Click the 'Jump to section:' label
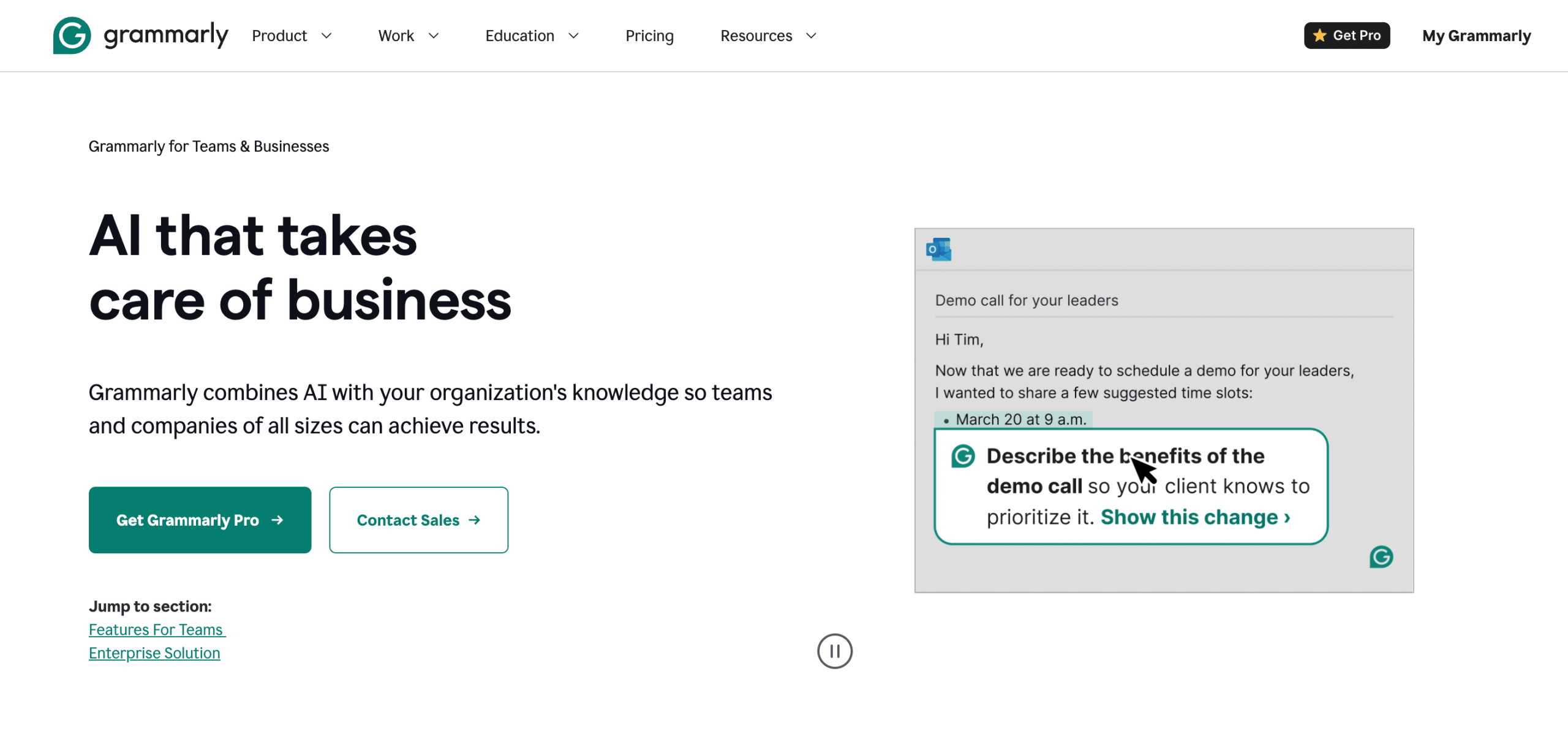Screen dimensions: 1568x739 coord(150,606)
